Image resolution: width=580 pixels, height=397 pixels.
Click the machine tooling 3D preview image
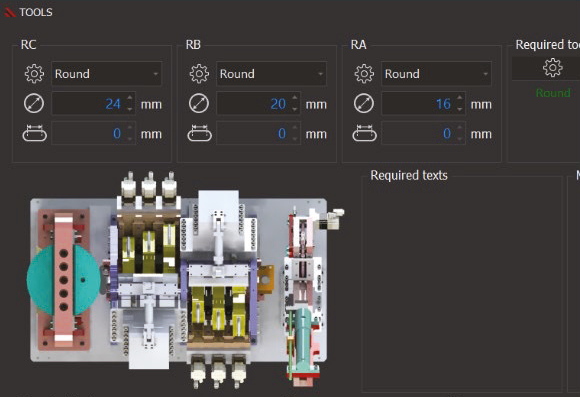[185, 279]
